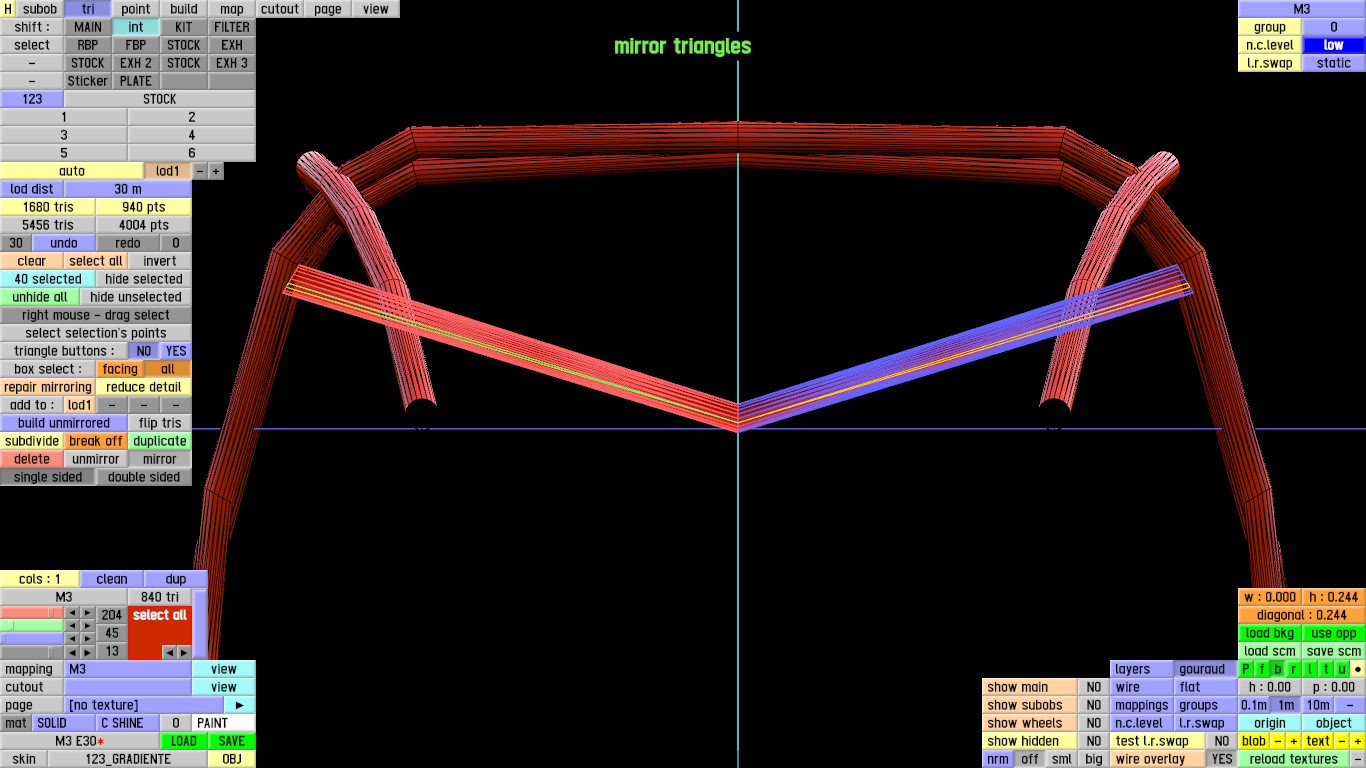The width and height of the screenshot is (1366, 768).
Task: Increase blob size with its plus button
Action: pos(1293,741)
